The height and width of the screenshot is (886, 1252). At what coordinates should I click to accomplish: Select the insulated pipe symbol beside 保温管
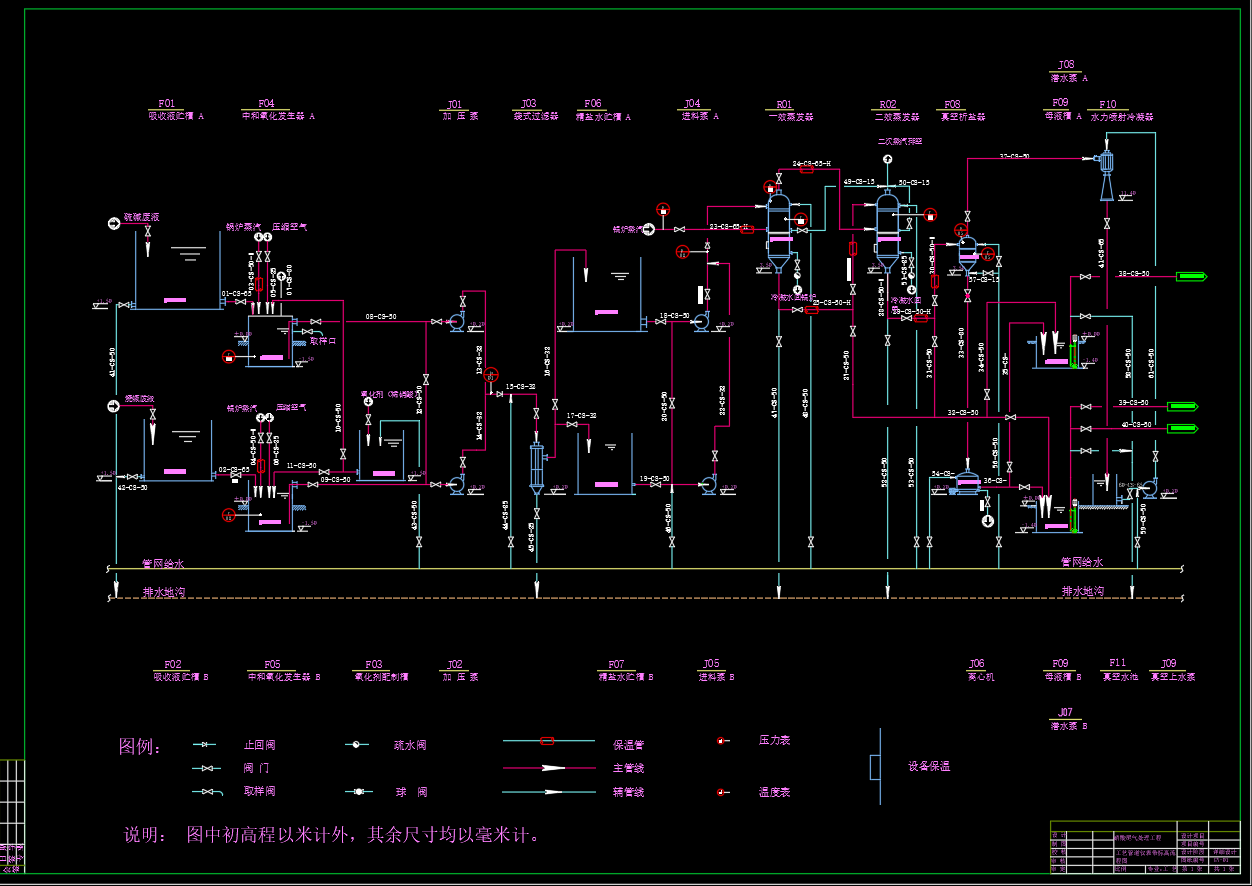pyautogui.click(x=548, y=741)
